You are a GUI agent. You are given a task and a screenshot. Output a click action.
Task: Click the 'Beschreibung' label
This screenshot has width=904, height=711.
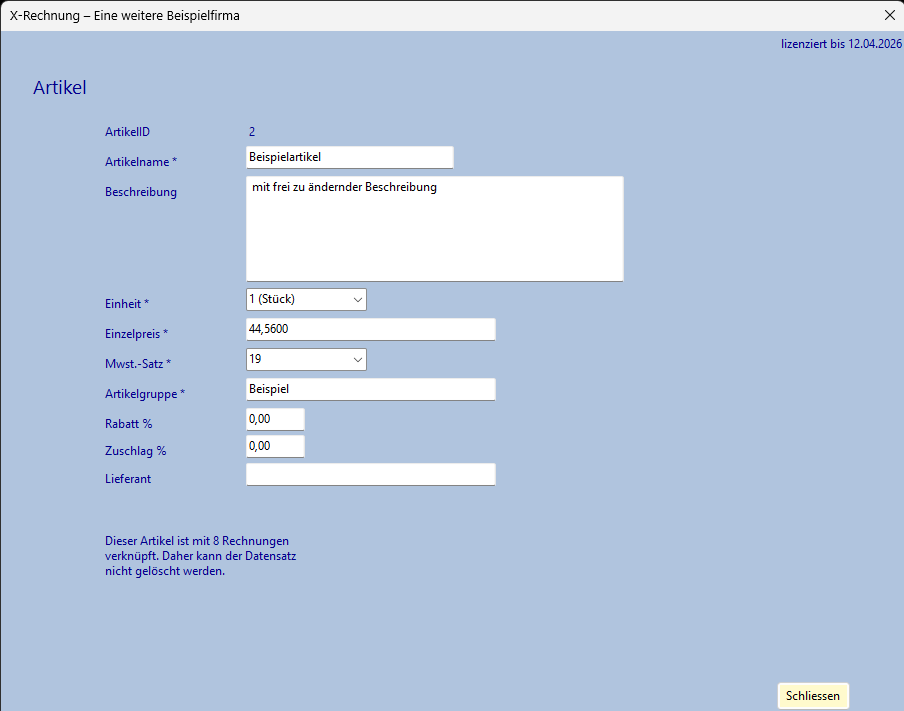(x=141, y=192)
